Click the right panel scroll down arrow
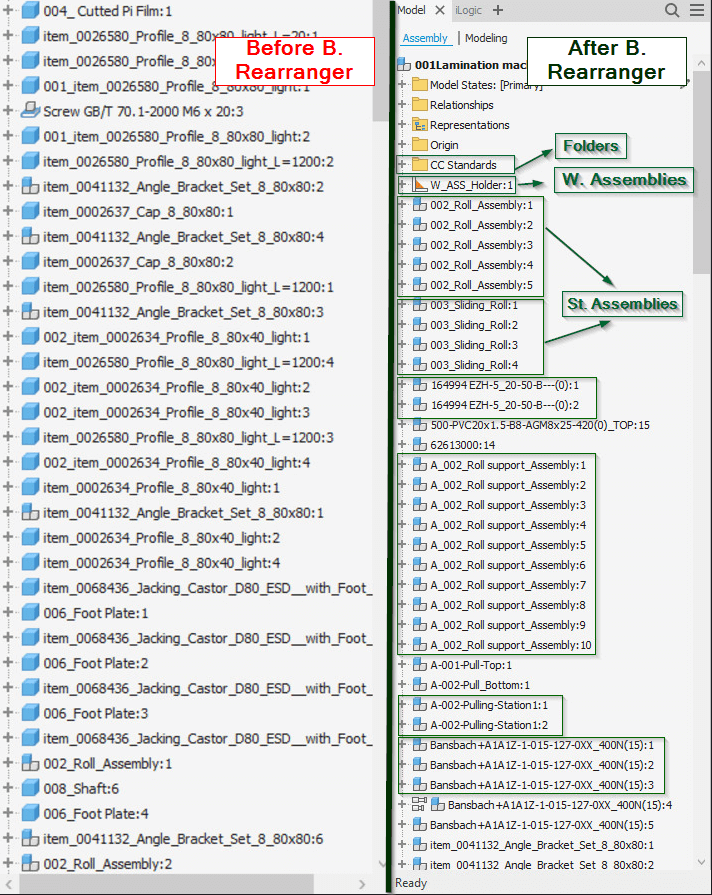Image resolution: width=712 pixels, height=895 pixels. [701, 862]
